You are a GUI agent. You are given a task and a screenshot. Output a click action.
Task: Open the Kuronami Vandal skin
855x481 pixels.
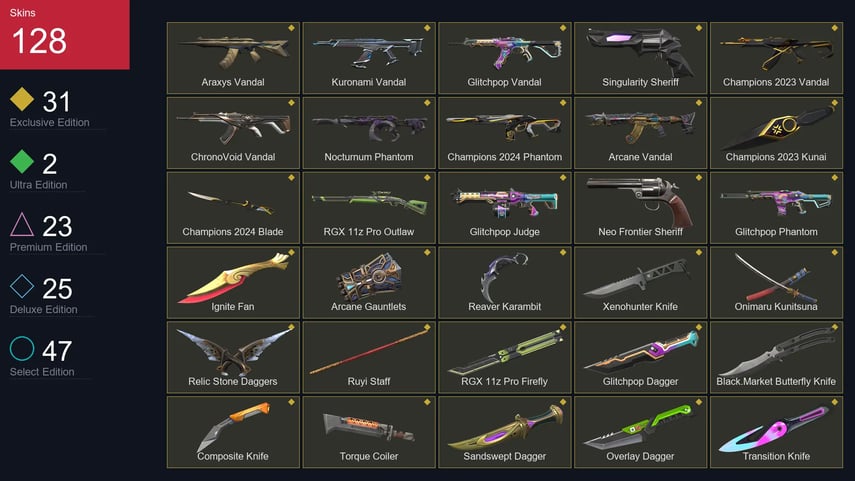[x=369, y=58]
